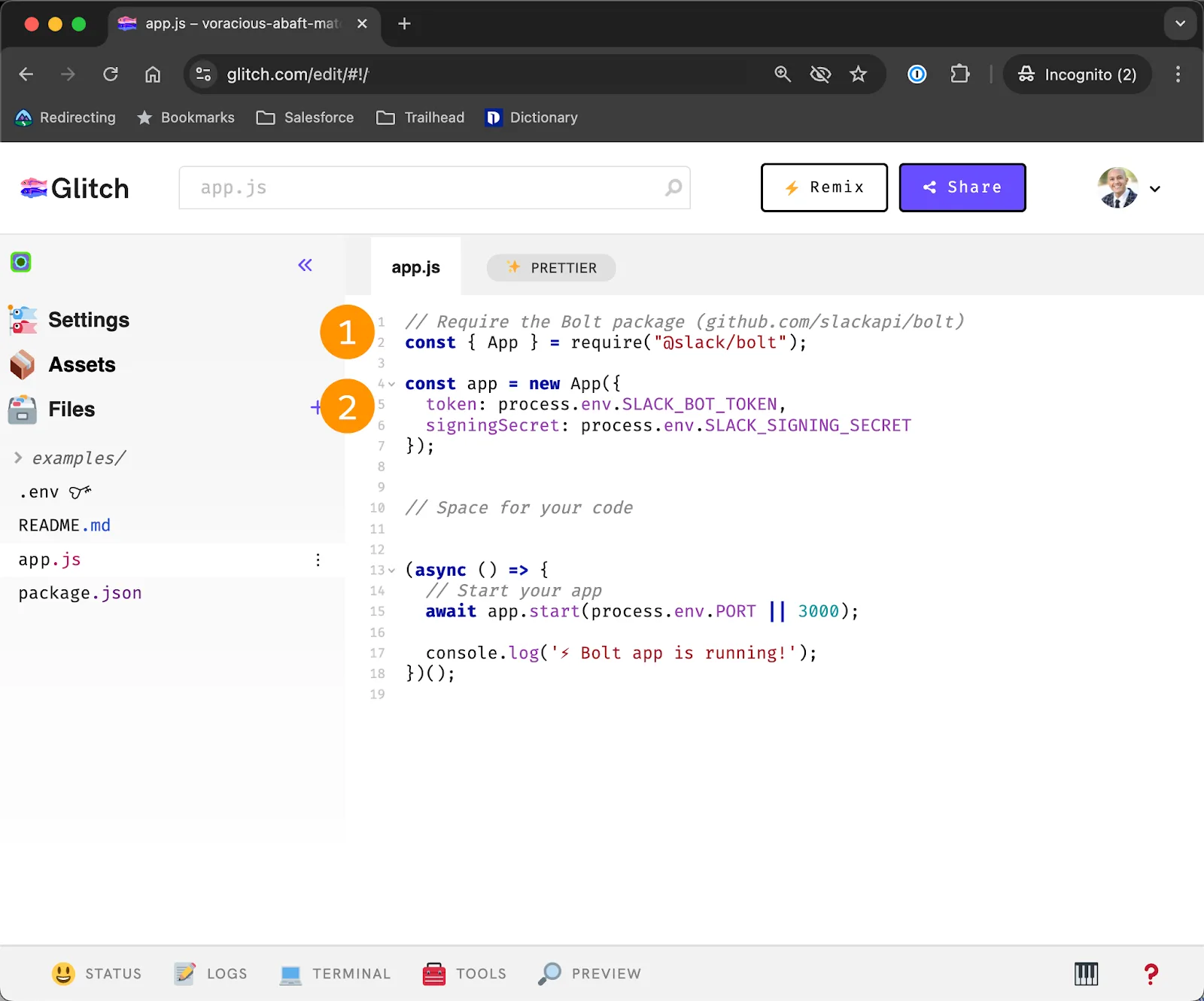Open the Logs panel
Image resolution: width=1204 pixels, height=1001 pixels.
pos(211,973)
